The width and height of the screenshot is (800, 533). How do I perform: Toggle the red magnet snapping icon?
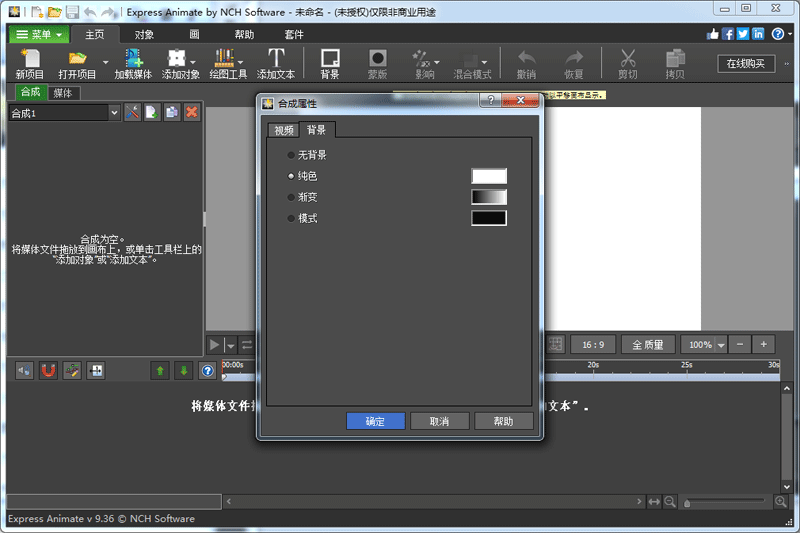point(48,371)
